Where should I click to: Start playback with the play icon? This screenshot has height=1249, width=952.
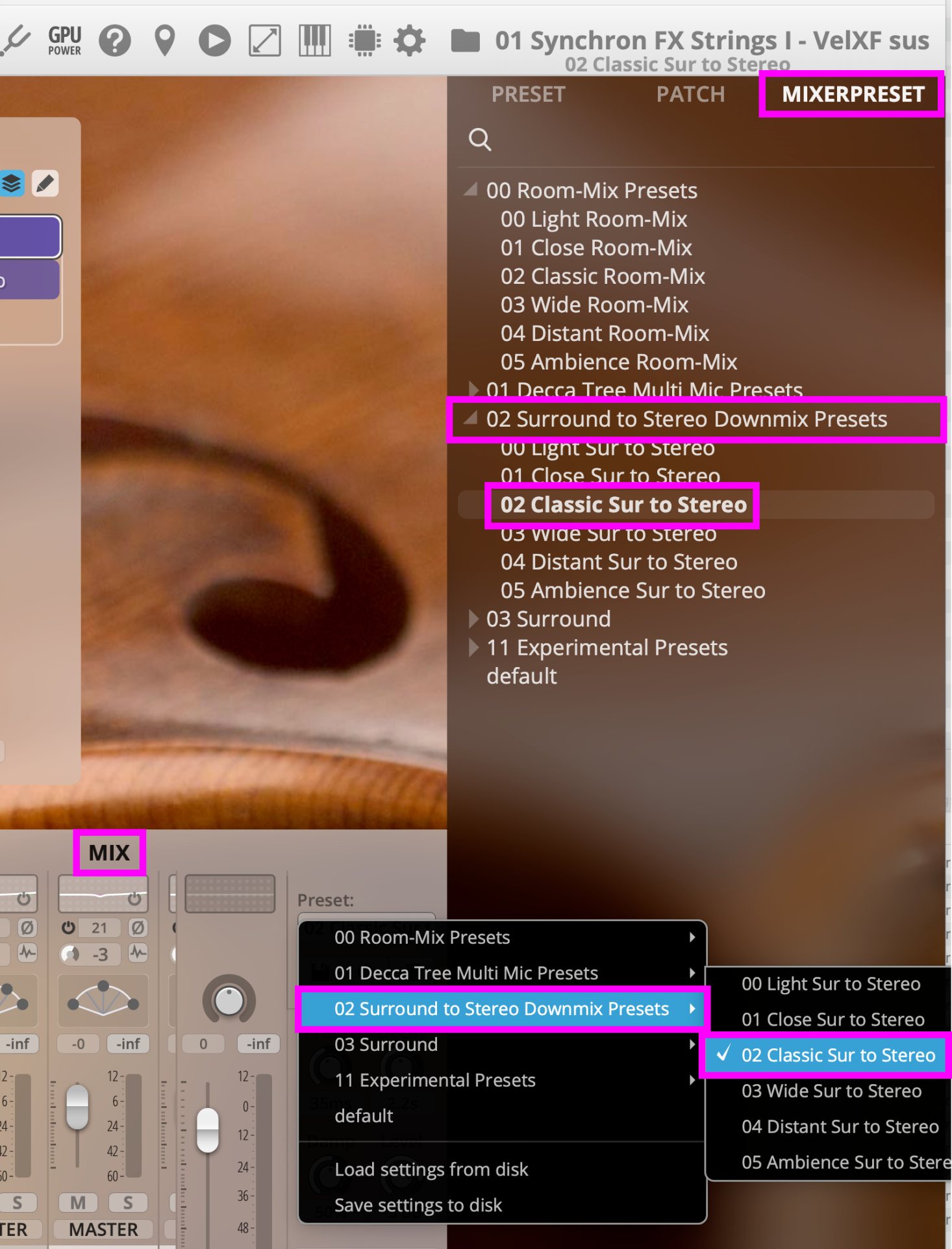click(x=215, y=41)
